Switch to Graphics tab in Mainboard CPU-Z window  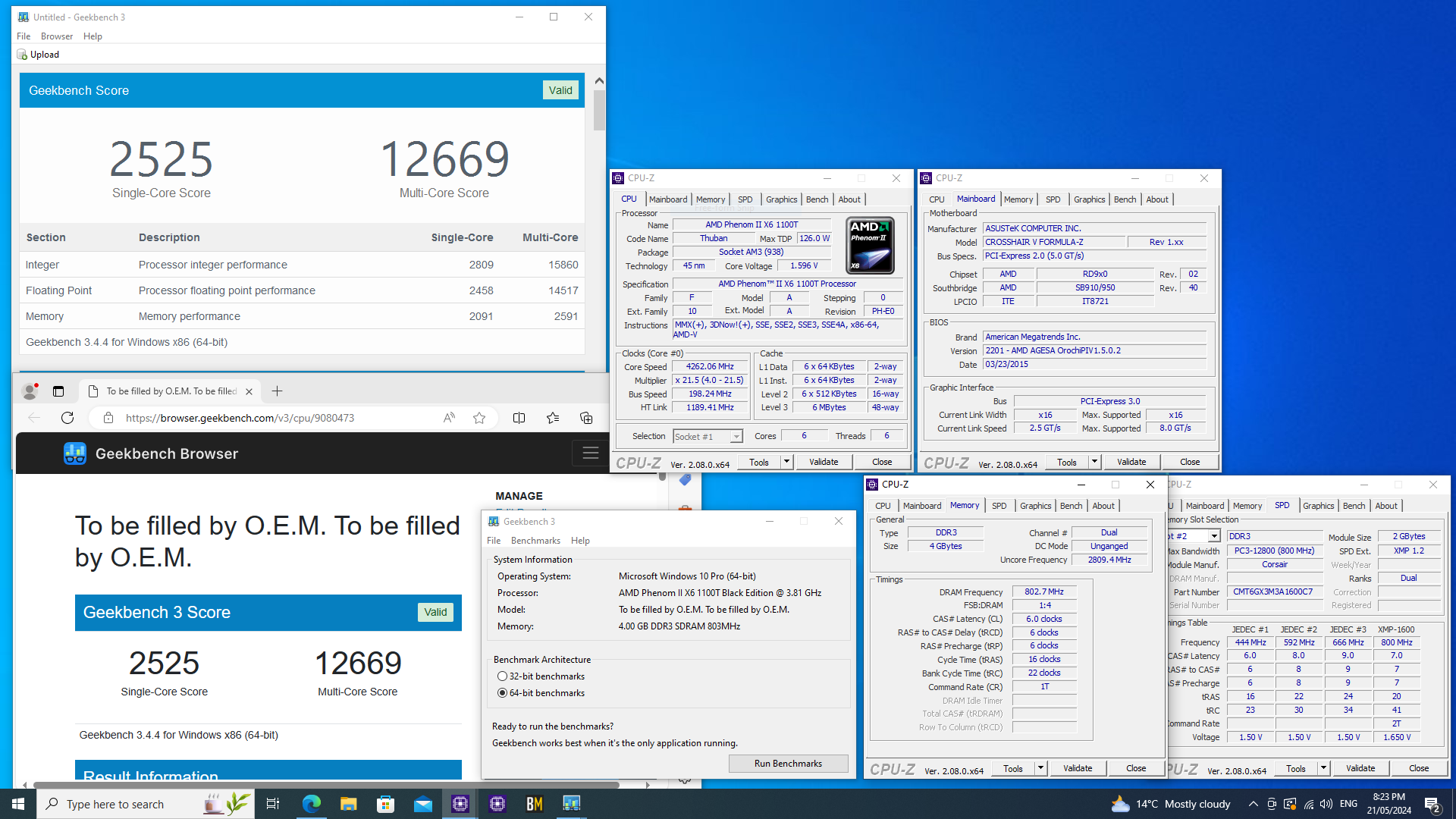(x=1089, y=199)
